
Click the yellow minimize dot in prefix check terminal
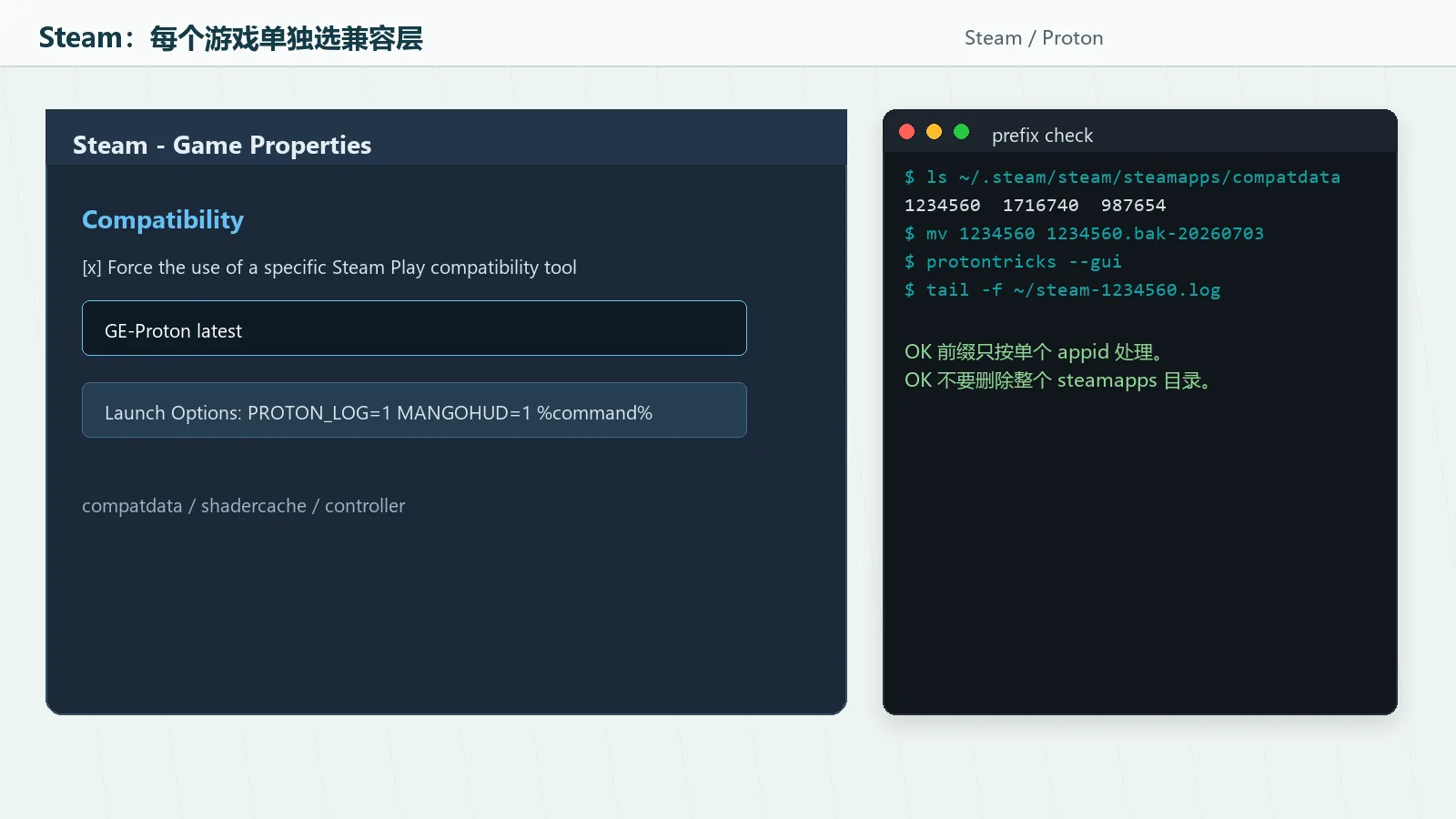934,132
